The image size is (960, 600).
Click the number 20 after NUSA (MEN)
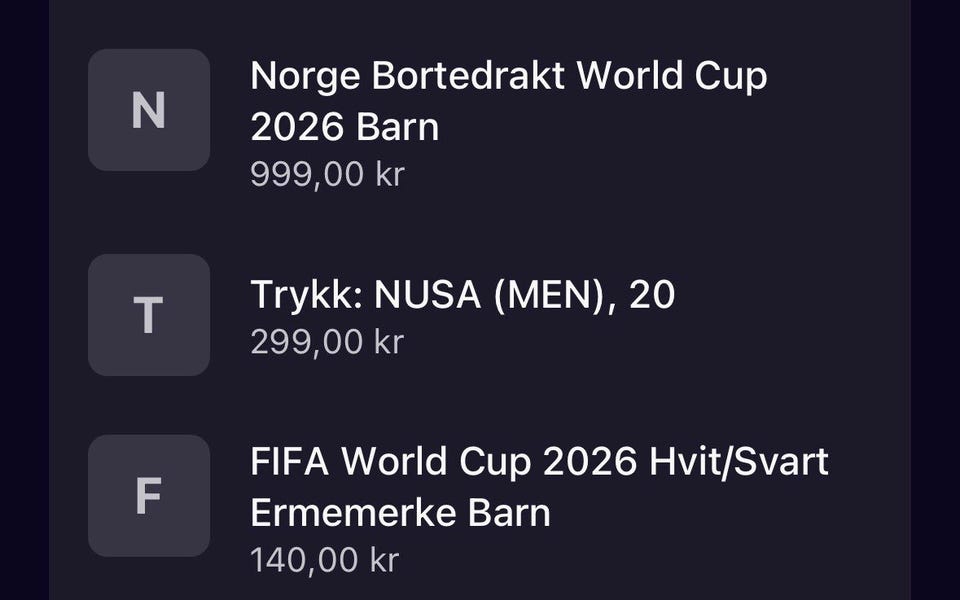coord(651,294)
